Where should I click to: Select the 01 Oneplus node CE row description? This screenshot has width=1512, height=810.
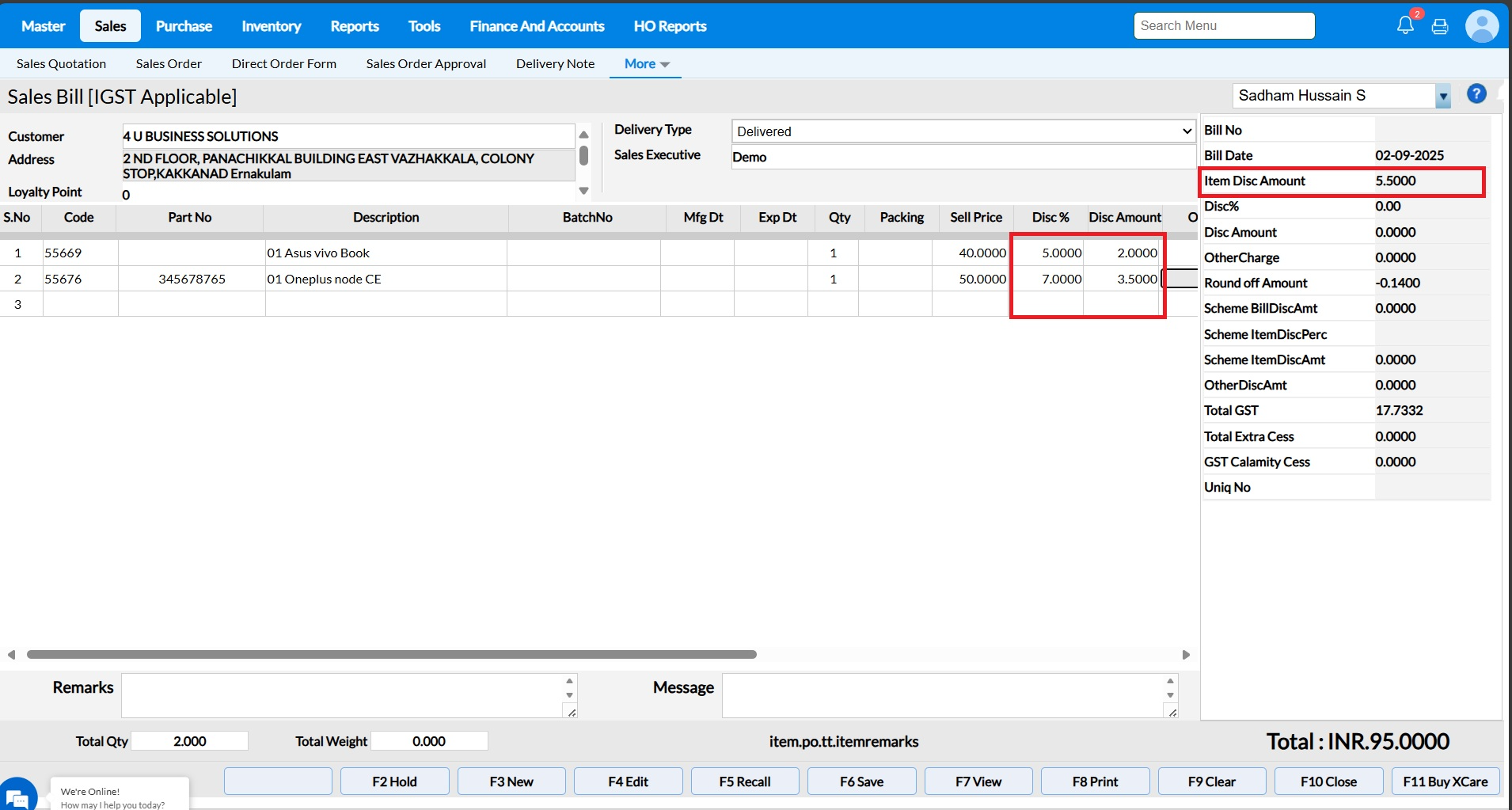pos(385,279)
